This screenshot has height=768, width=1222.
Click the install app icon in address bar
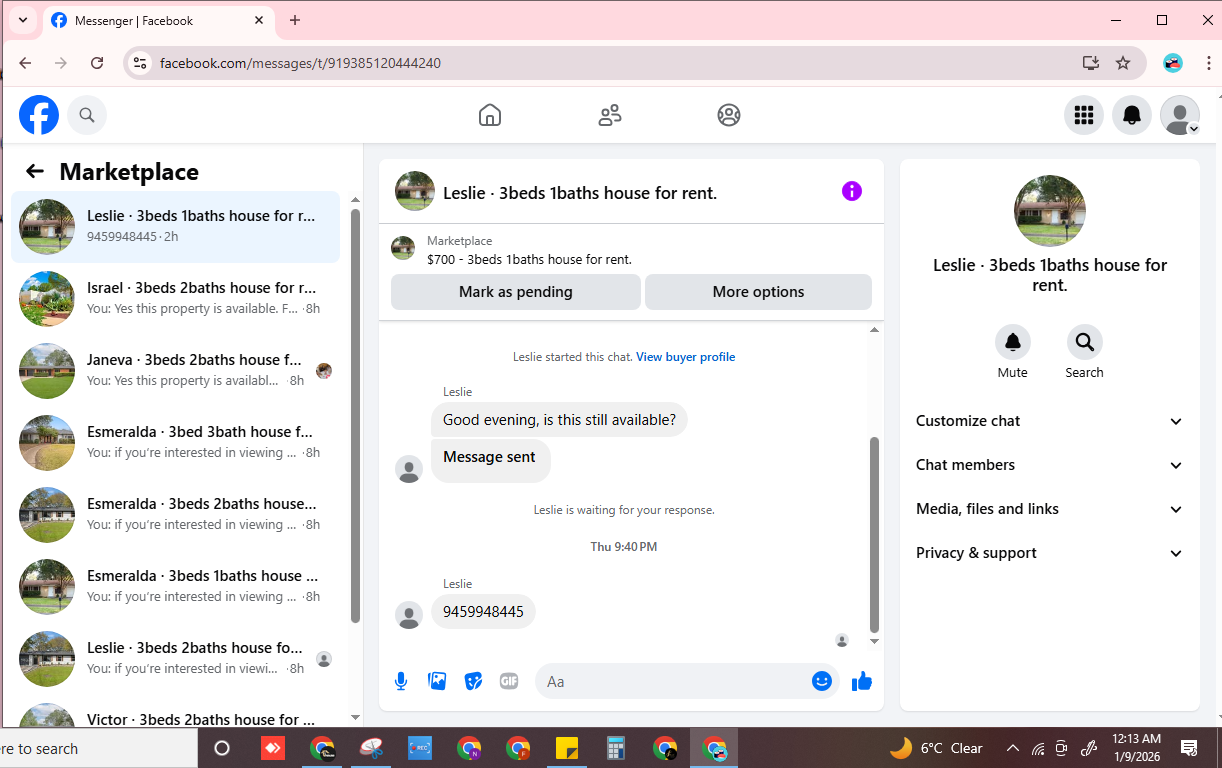pyautogui.click(x=1091, y=63)
